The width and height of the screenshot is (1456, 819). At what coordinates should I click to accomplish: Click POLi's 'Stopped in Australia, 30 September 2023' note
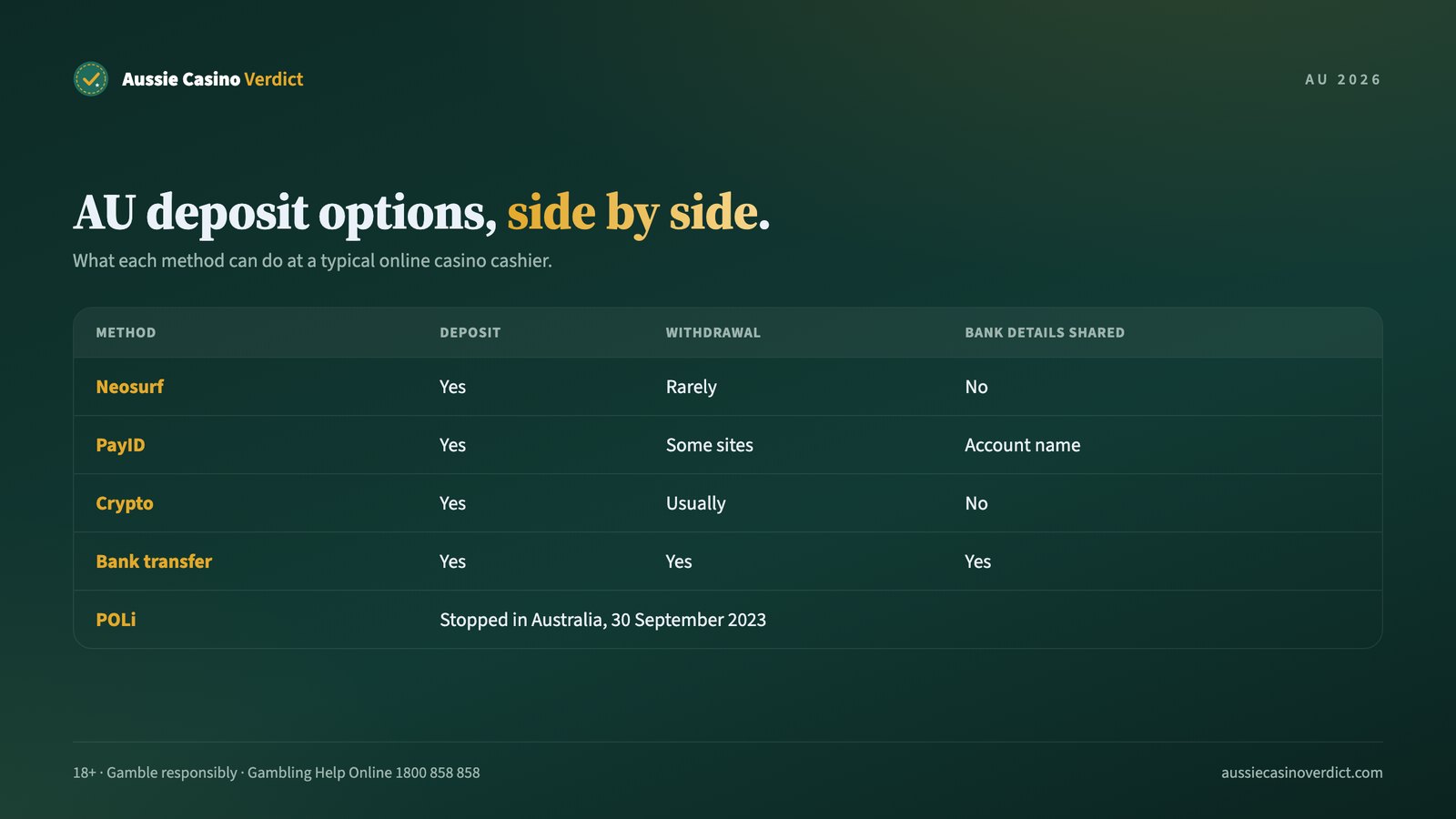pyautogui.click(x=603, y=620)
